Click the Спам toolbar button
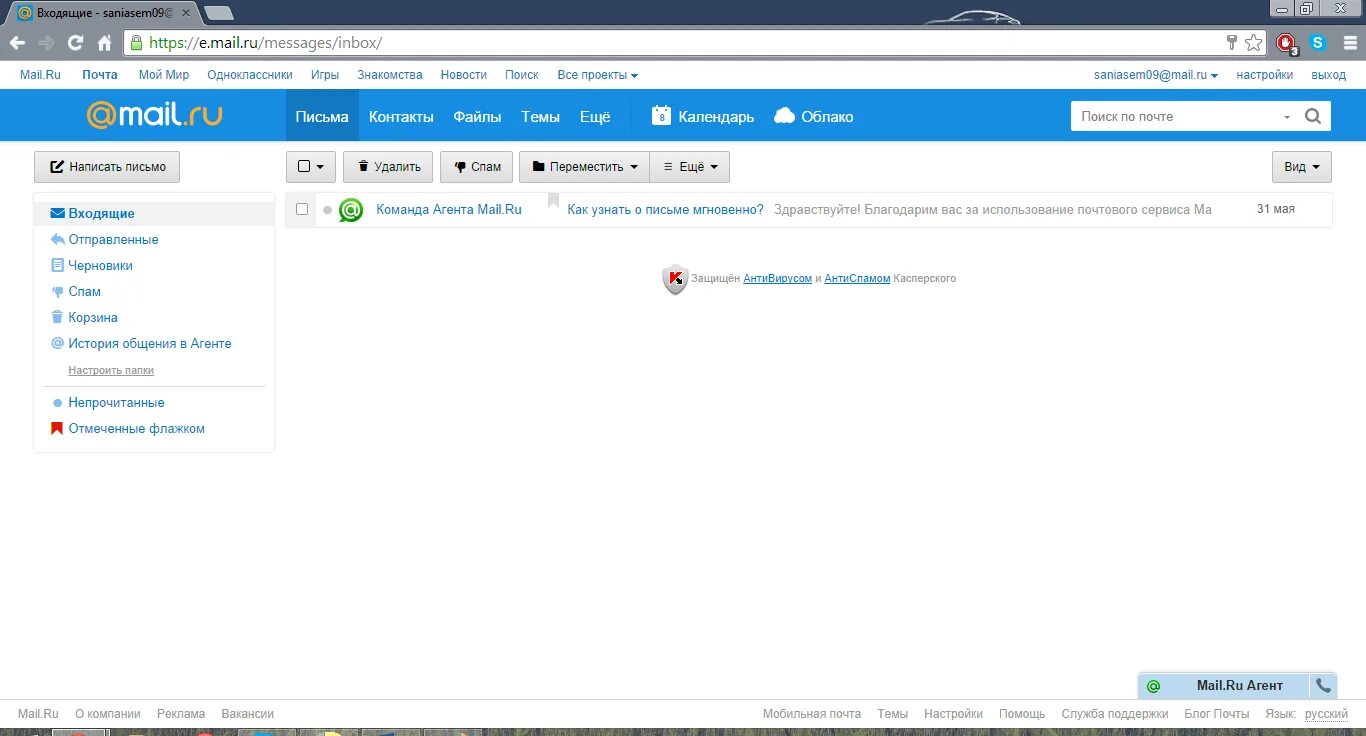1366x736 pixels. pos(477,167)
